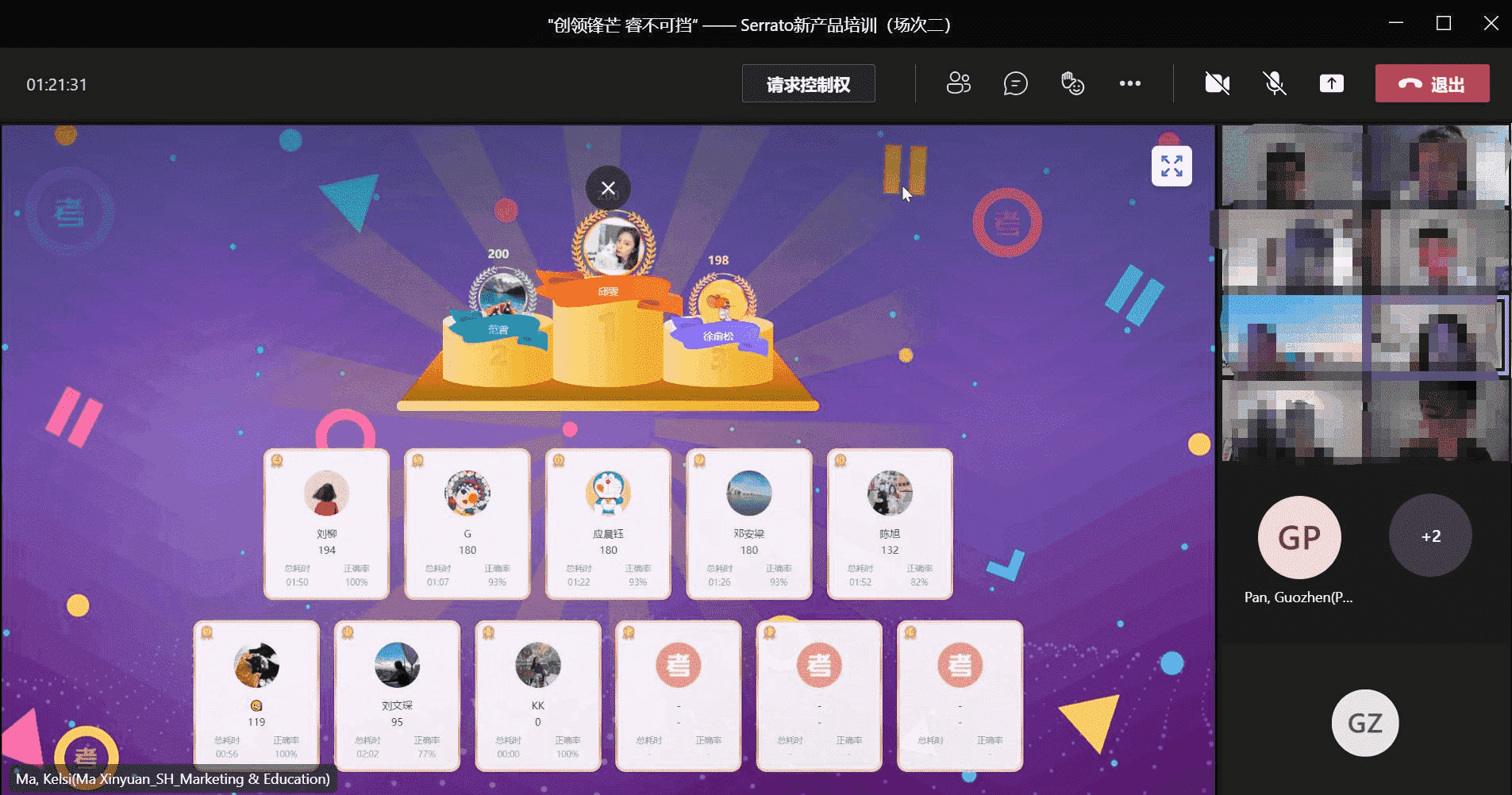Open the share content tray icon

pos(1331,83)
